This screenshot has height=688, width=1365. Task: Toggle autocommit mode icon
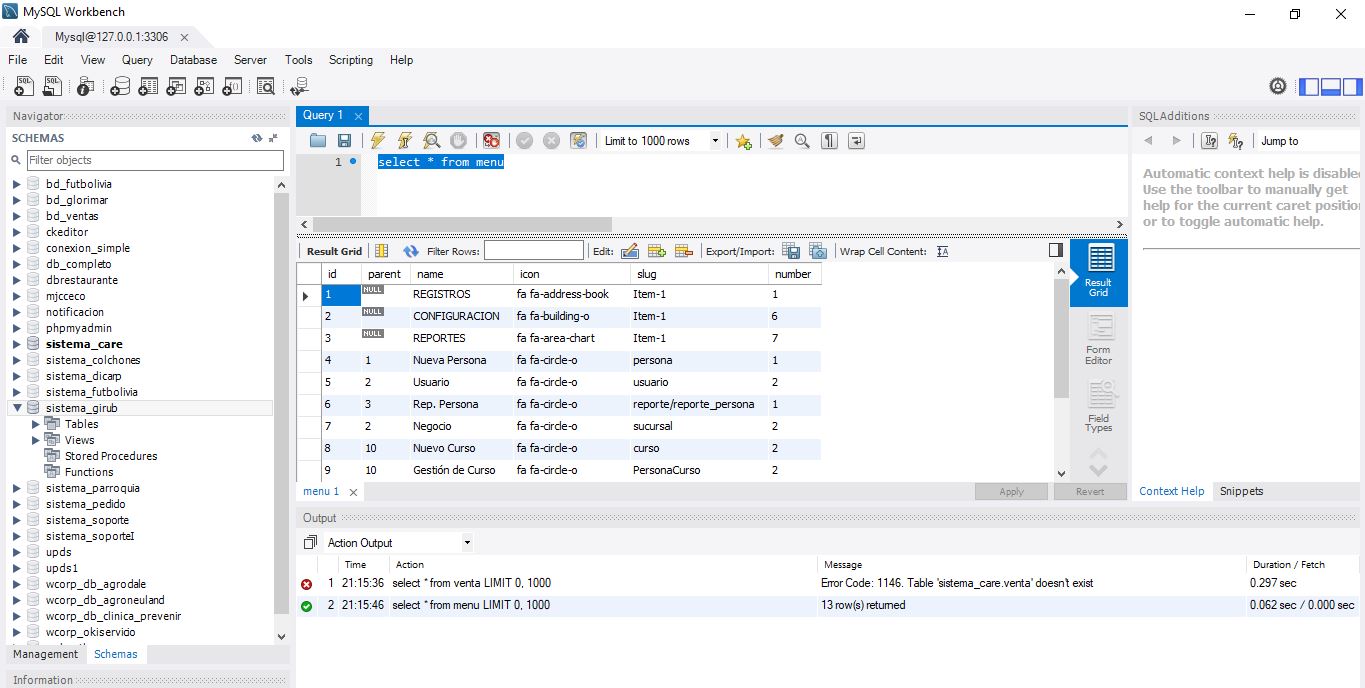tap(578, 141)
